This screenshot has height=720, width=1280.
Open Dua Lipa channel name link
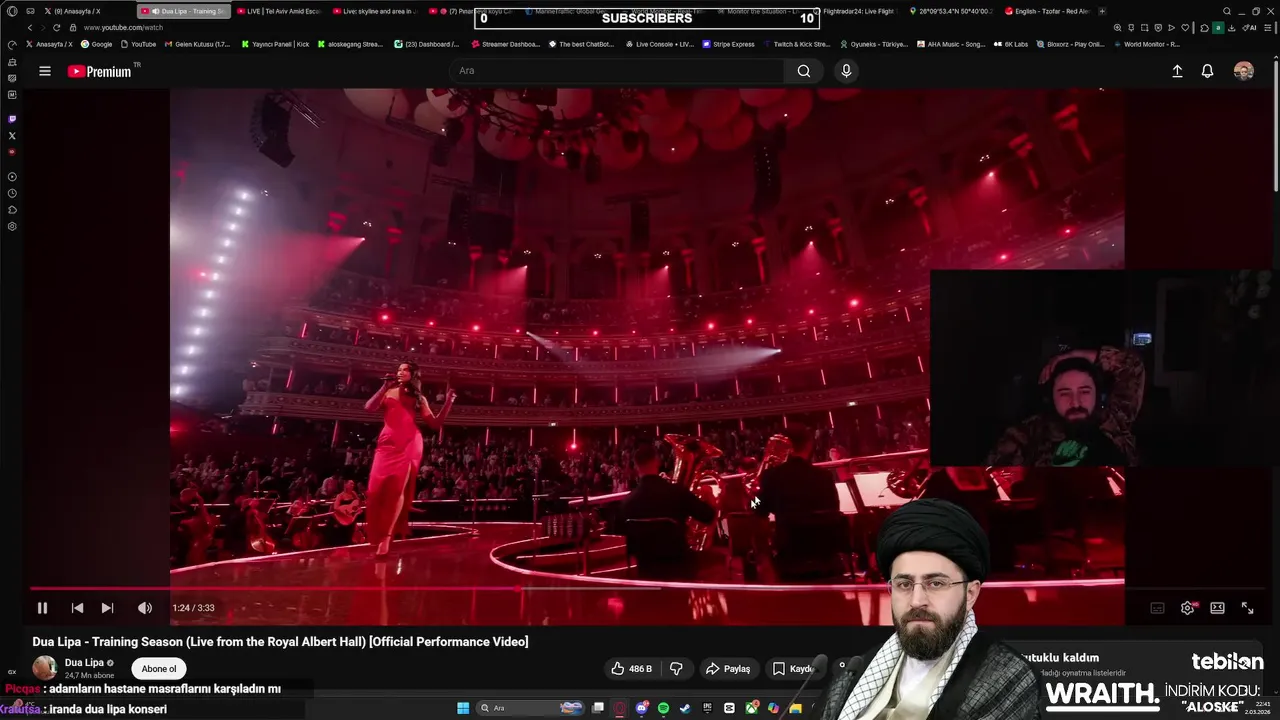[84, 663]
